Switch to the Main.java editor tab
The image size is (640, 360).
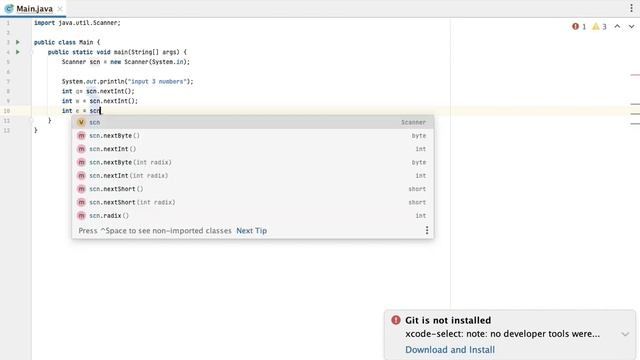34,9
